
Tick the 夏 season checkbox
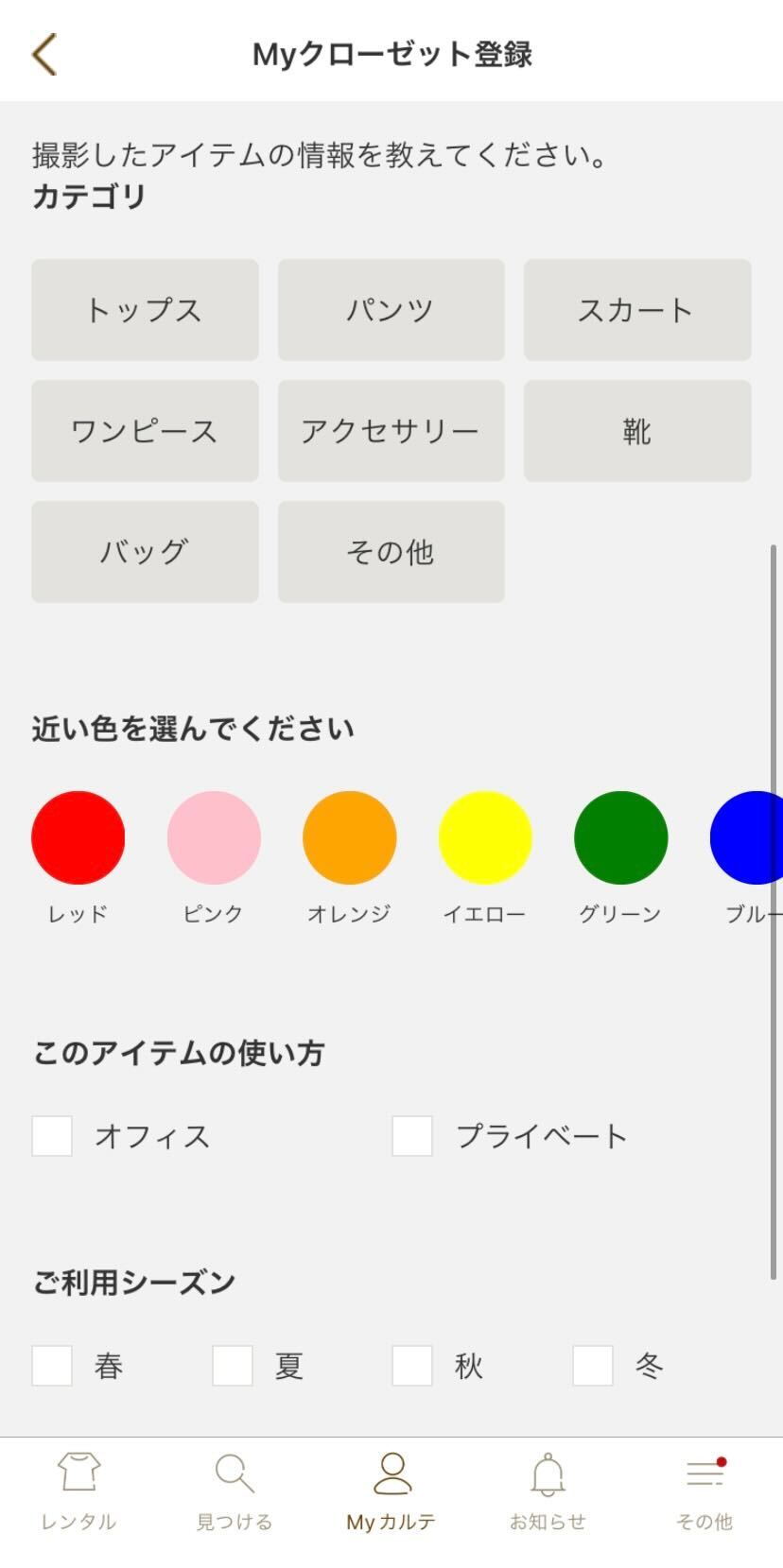click(233, 1365)
